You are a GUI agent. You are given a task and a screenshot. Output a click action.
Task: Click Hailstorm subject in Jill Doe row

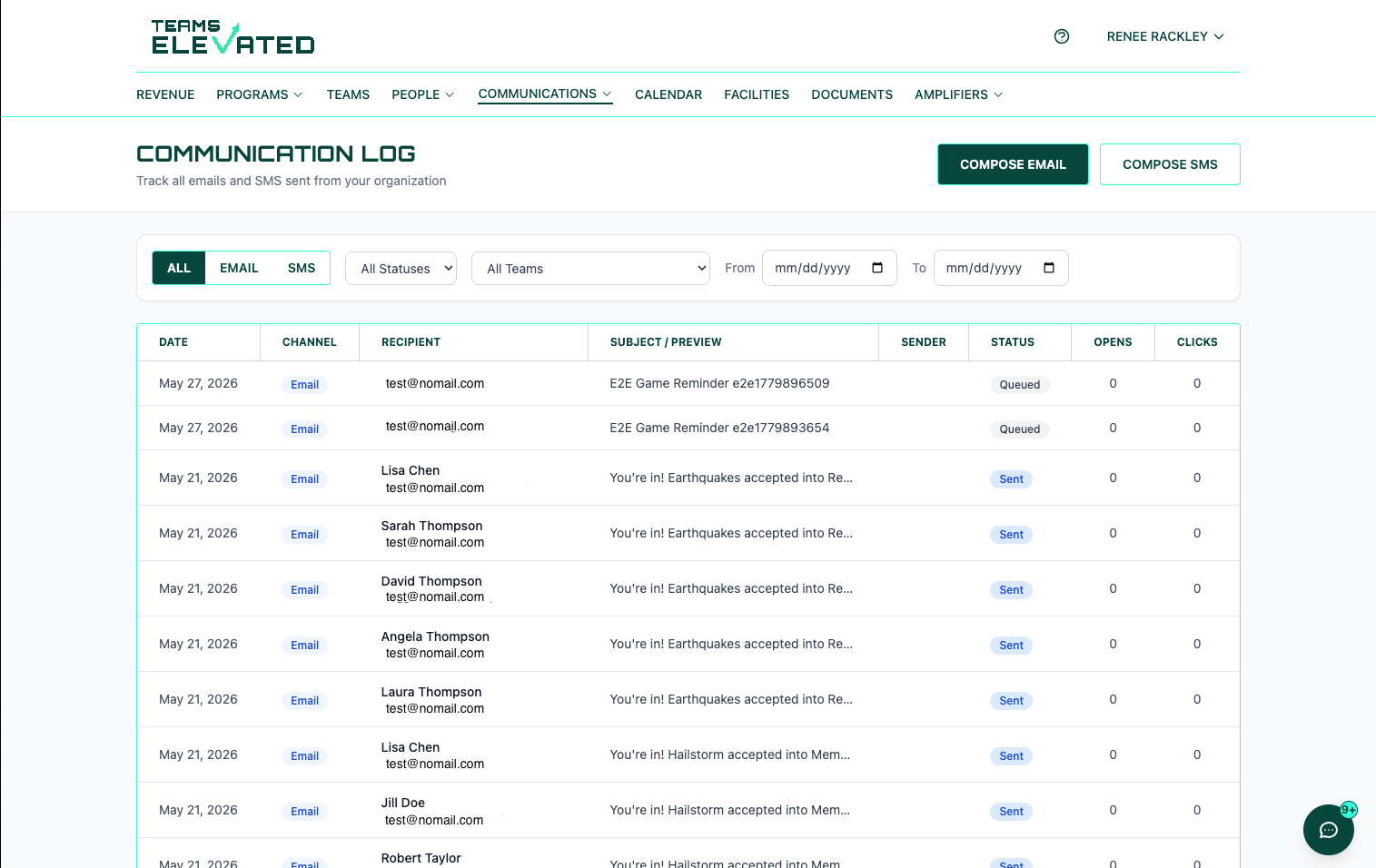(x=730, y=810)
